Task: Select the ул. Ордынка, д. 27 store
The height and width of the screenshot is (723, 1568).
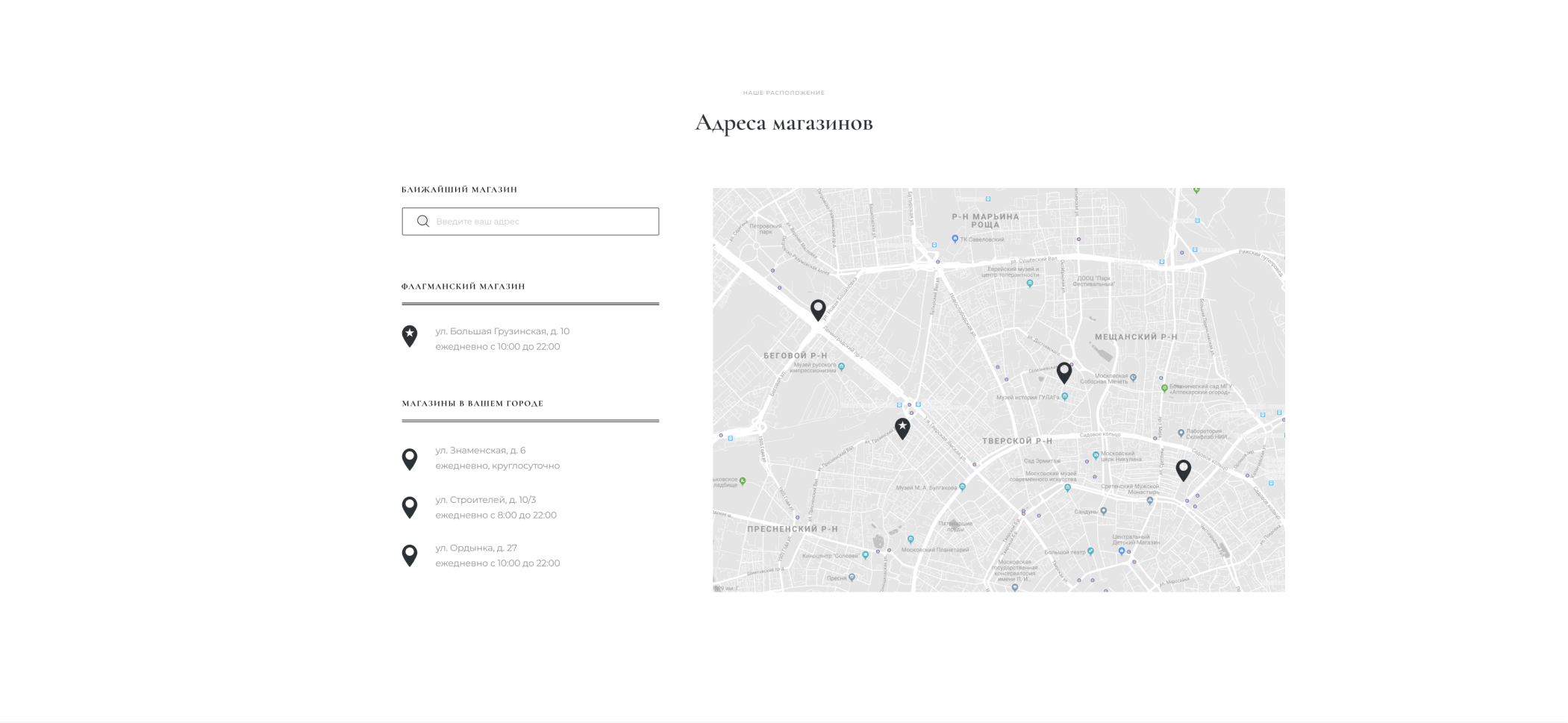Action: point(476,548)
